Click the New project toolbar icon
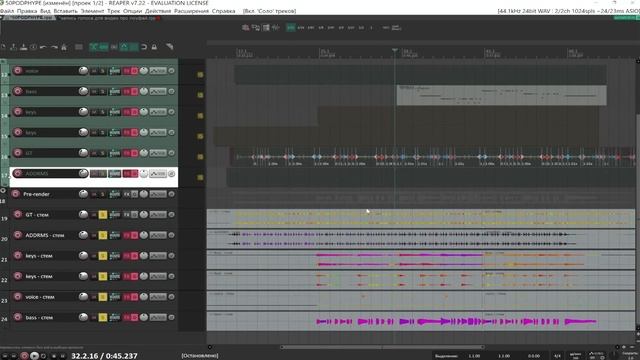Image resolution: width=640 pixels, height=360 pixels. (x=3, y=47)
